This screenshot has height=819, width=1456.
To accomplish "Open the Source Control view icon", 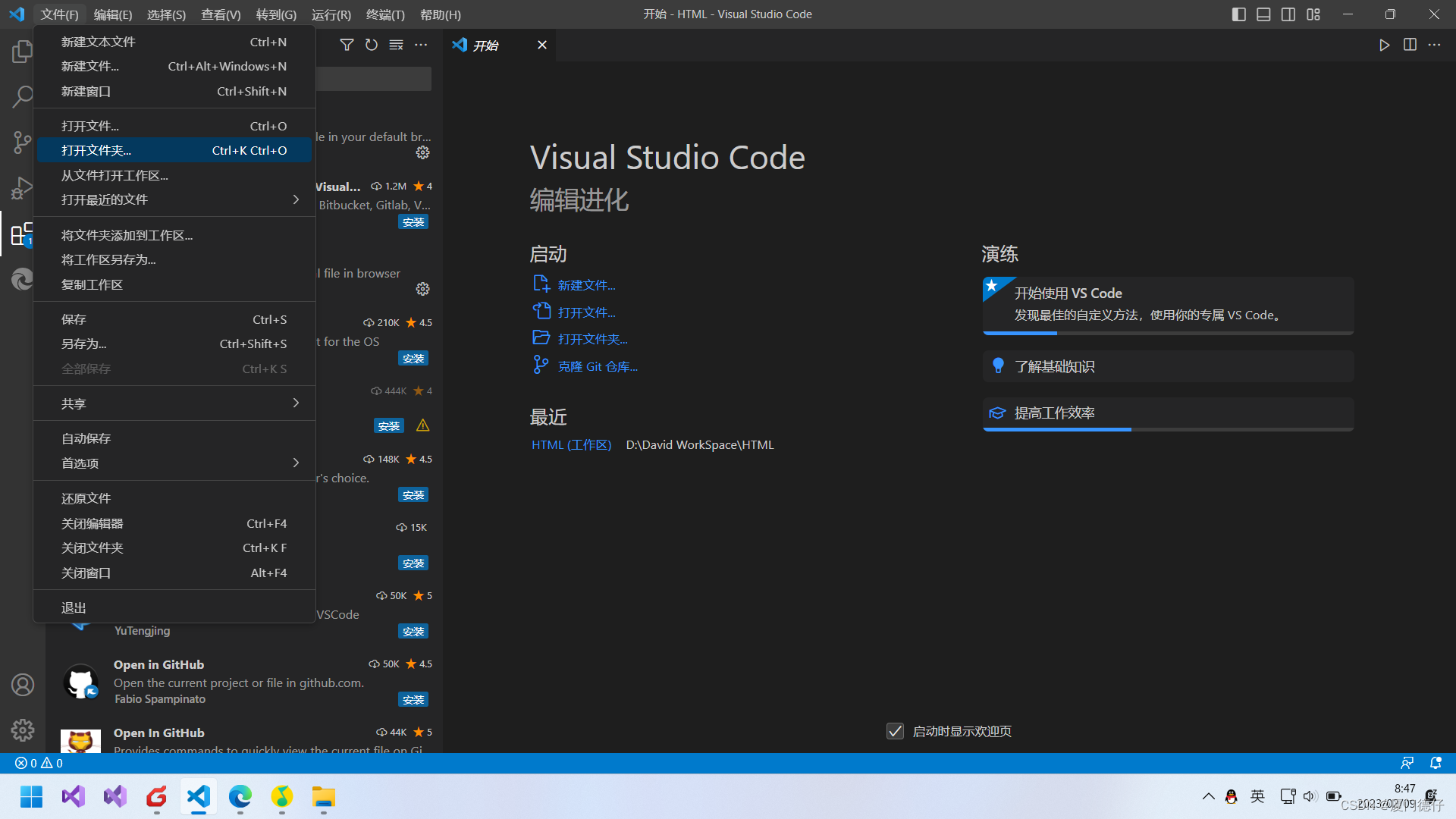I will coord(22,142).
